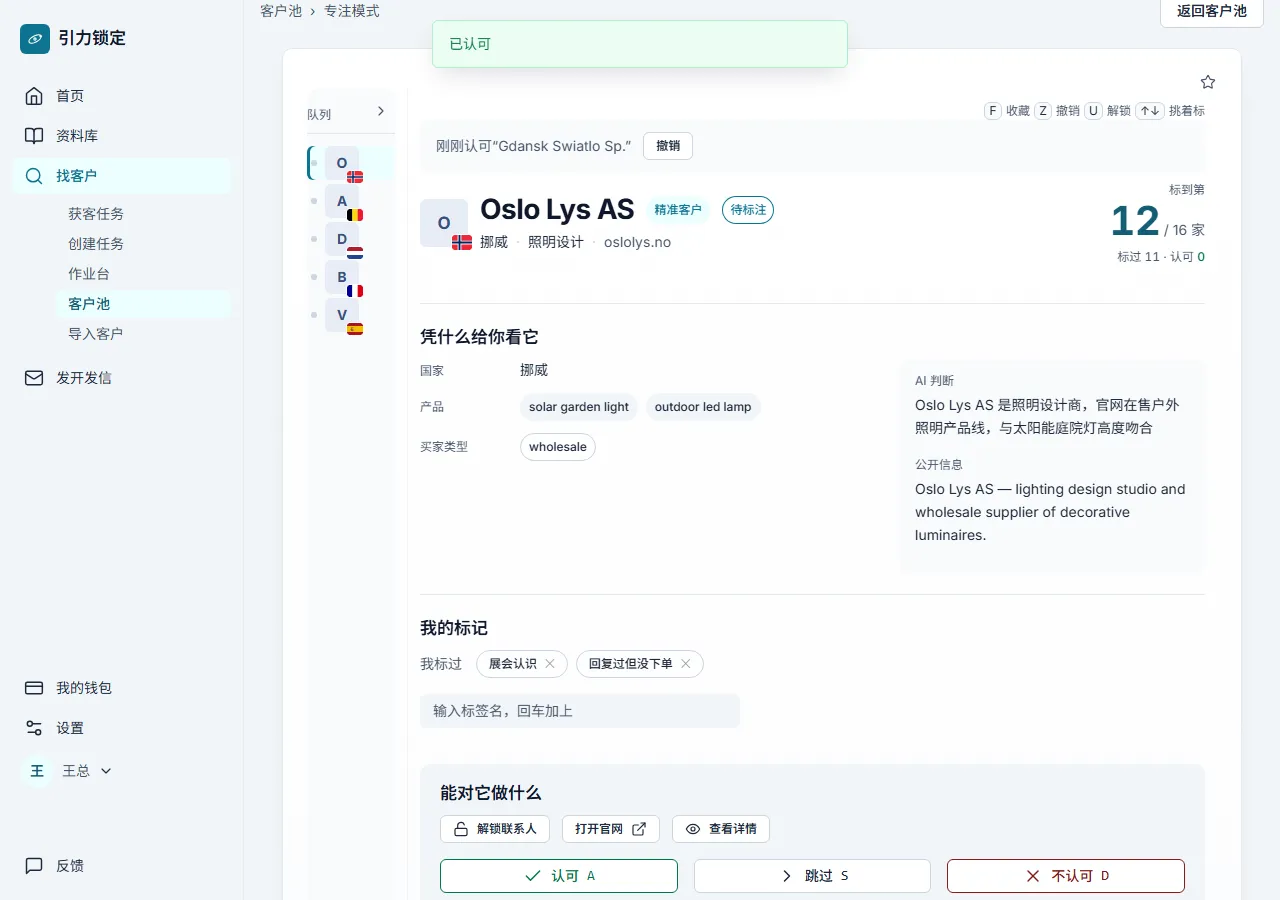Select queue item V with Spain flag
This screenshot has height=900, width=1280.
[351, 315]
